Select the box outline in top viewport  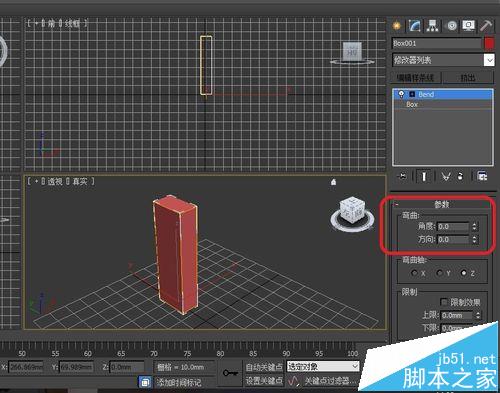[x=206, y=65]
